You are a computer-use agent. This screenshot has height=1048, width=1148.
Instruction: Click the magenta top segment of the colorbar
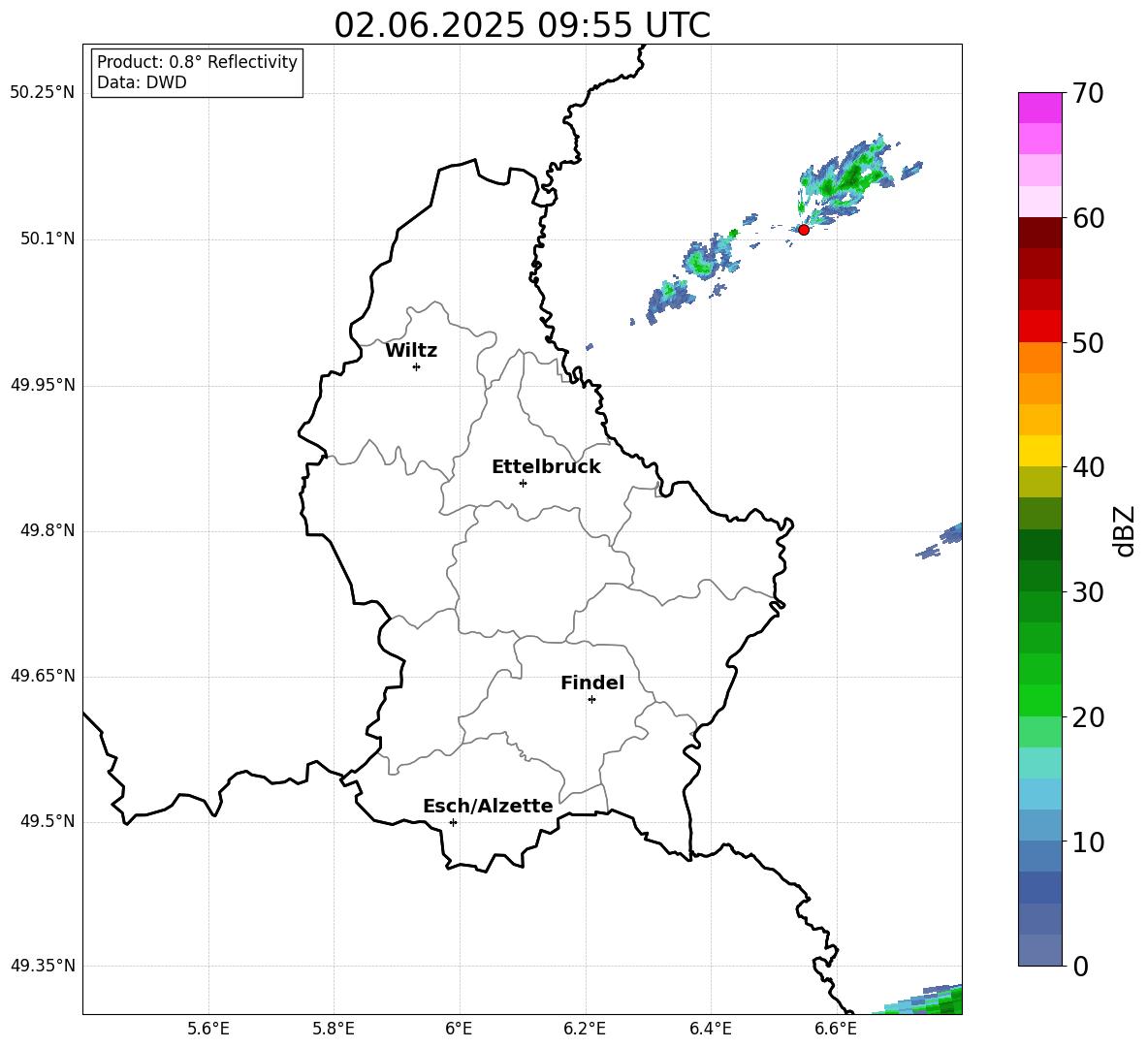[x=1039, y=108]
